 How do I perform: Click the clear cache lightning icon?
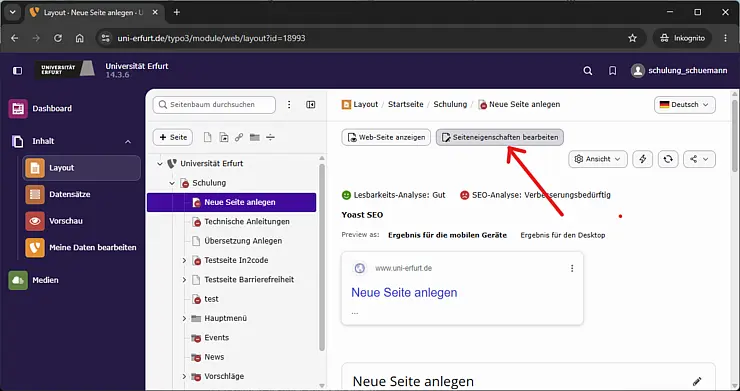[643, 159]
